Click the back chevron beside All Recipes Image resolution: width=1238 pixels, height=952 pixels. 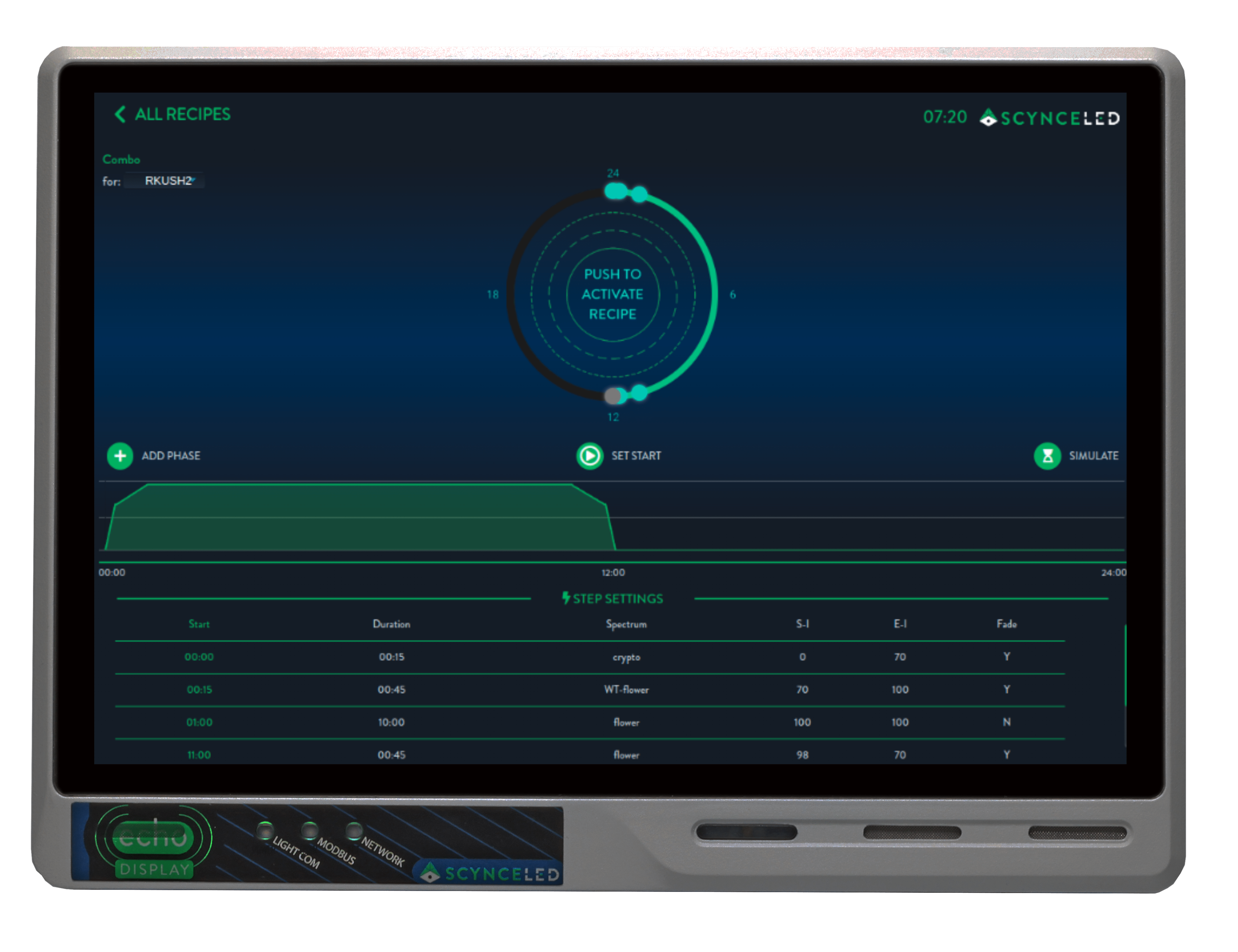click(x=120, y=115)
